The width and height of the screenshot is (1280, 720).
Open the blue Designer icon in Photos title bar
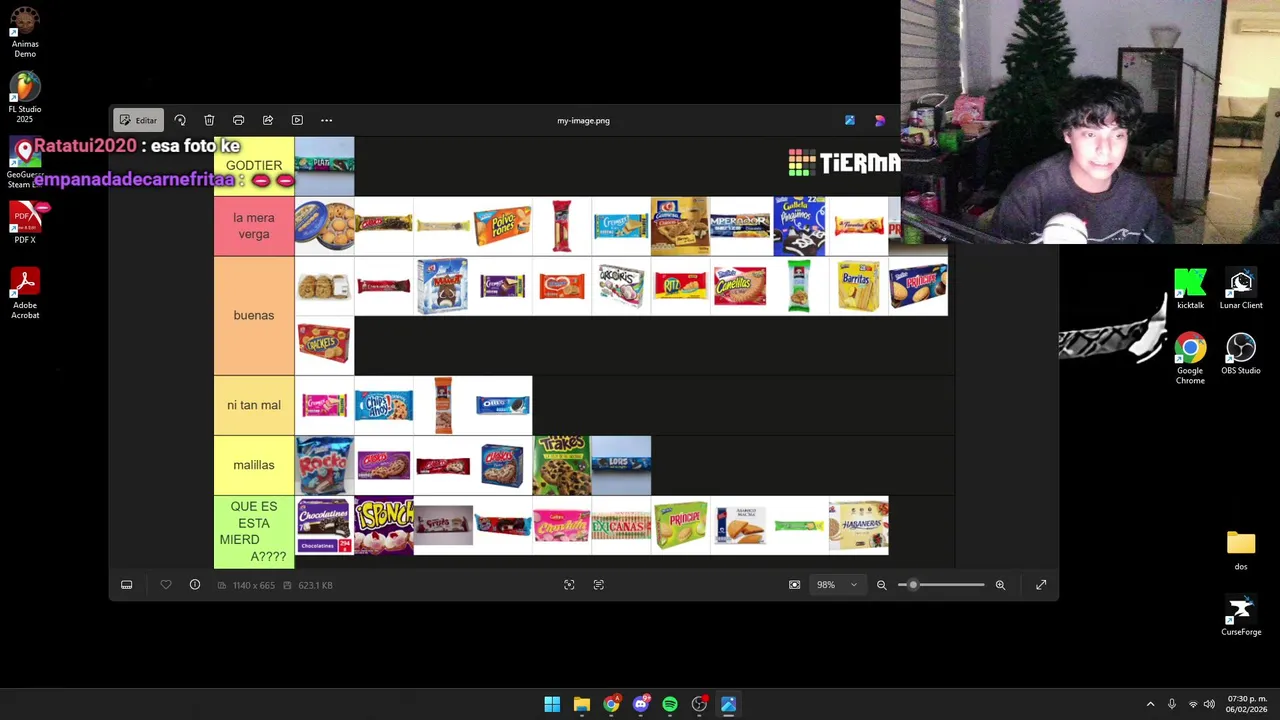coord(850,120)
